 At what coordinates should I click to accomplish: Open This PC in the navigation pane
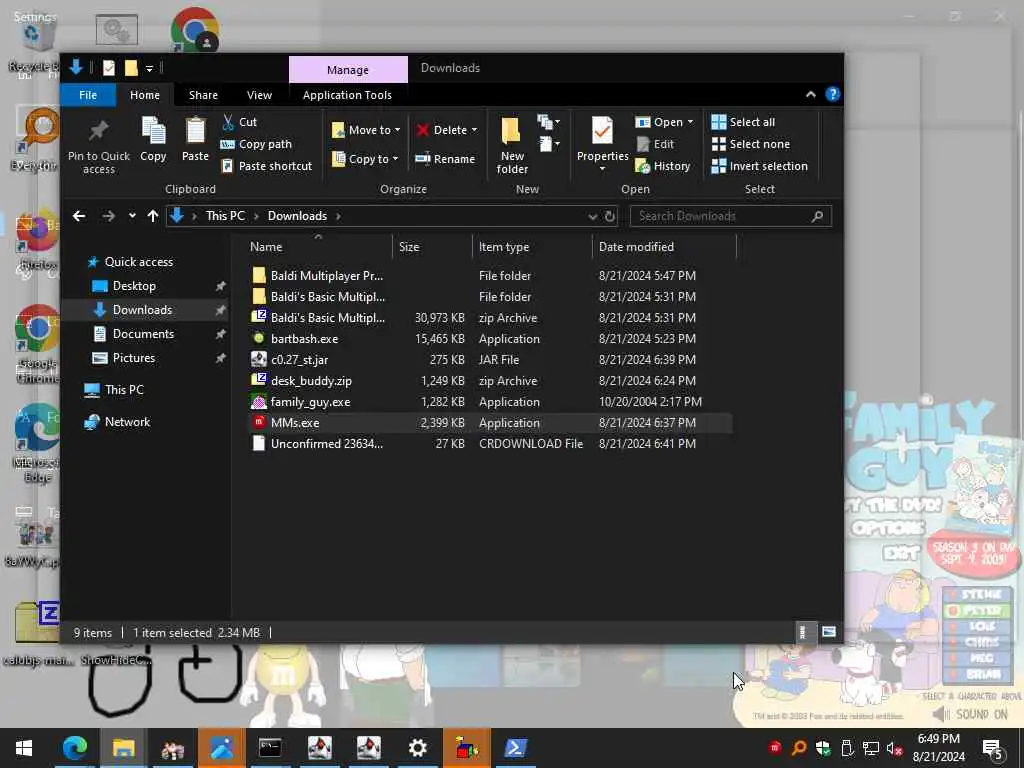123,390
